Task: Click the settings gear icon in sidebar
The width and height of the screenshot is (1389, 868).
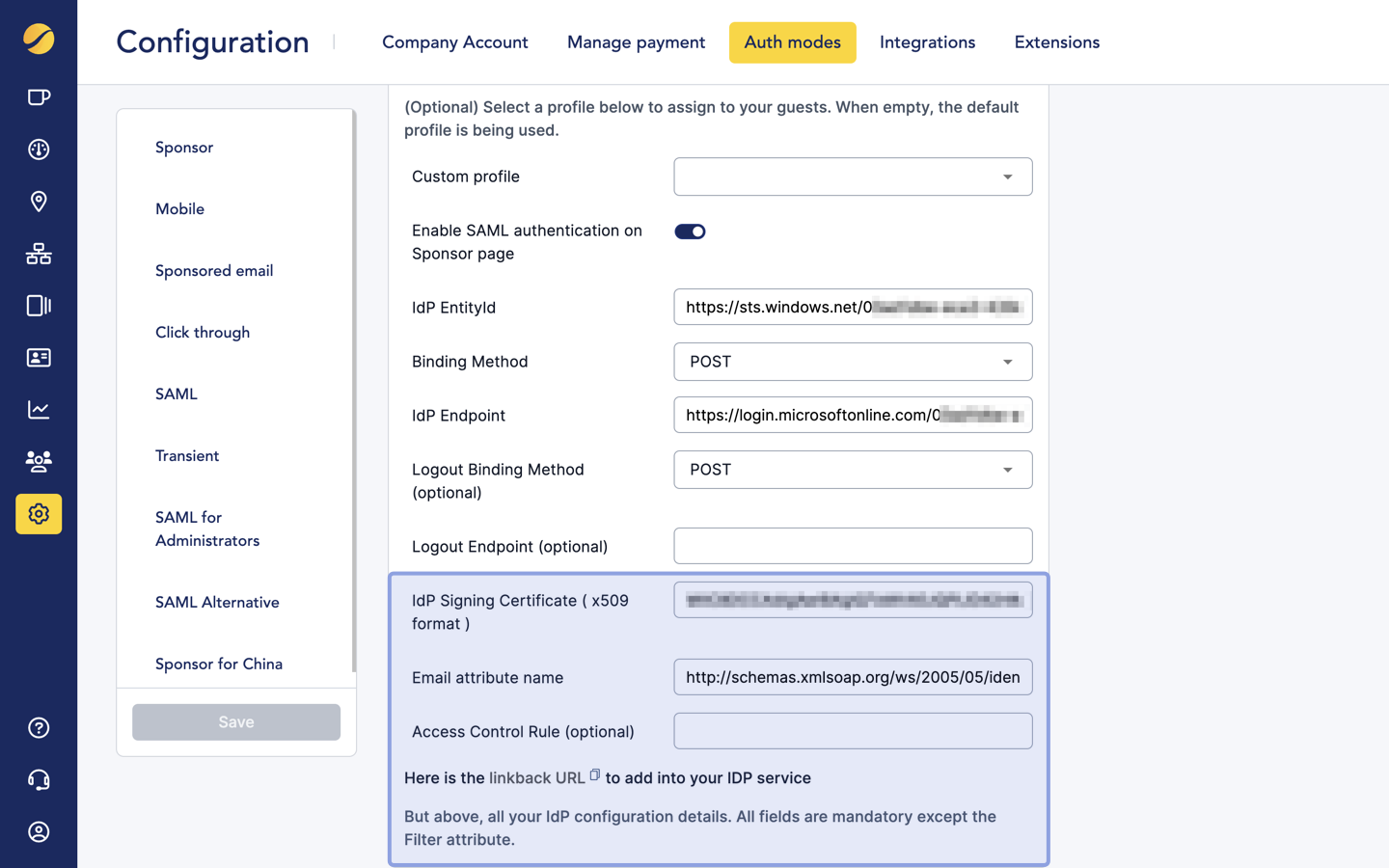Action: [x=39, y=514]
